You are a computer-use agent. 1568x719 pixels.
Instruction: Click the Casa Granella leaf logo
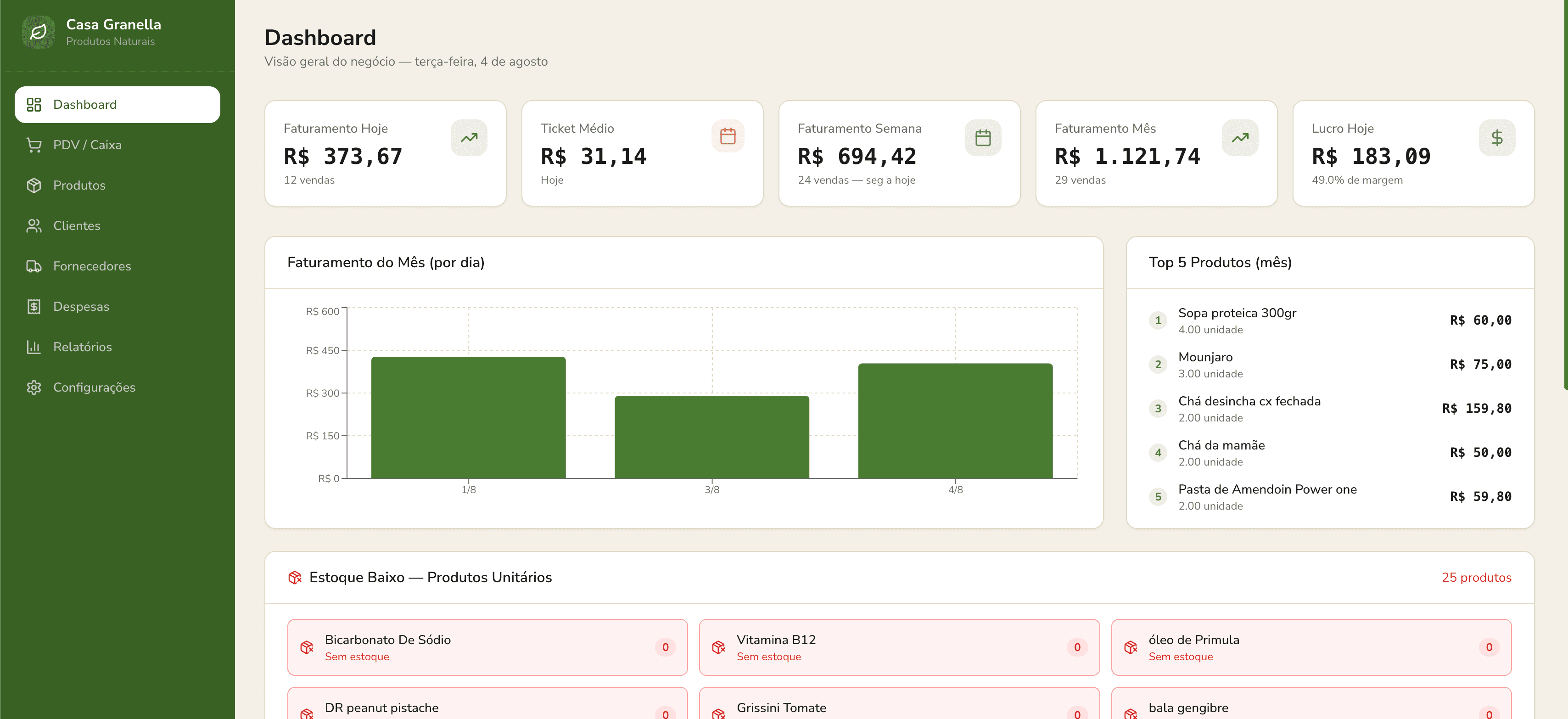point(39,32)
